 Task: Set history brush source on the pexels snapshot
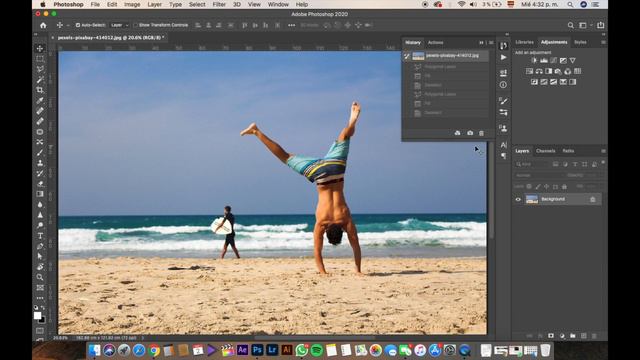407,56
